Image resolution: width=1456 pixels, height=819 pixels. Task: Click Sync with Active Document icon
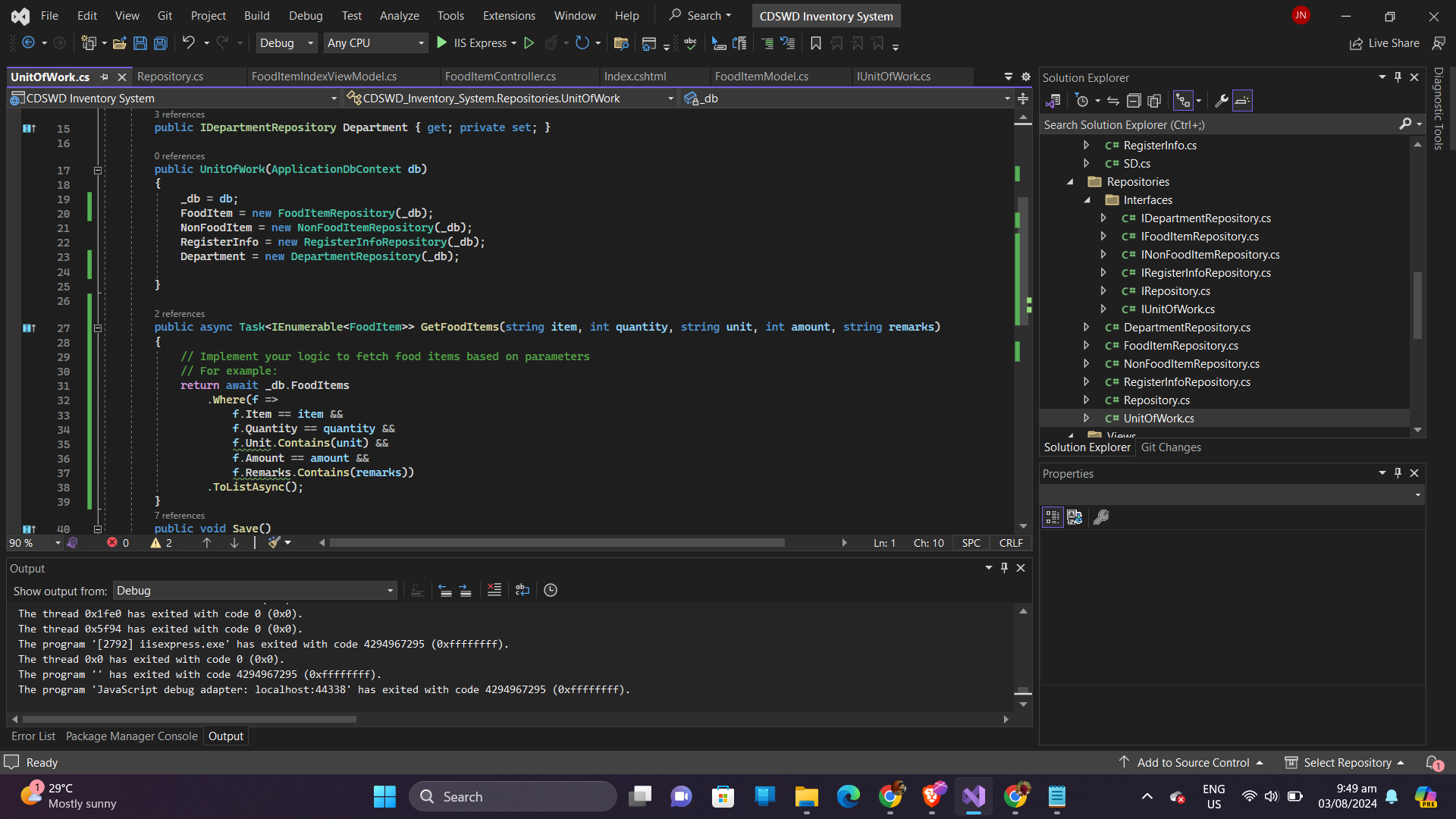(1113, 101)
